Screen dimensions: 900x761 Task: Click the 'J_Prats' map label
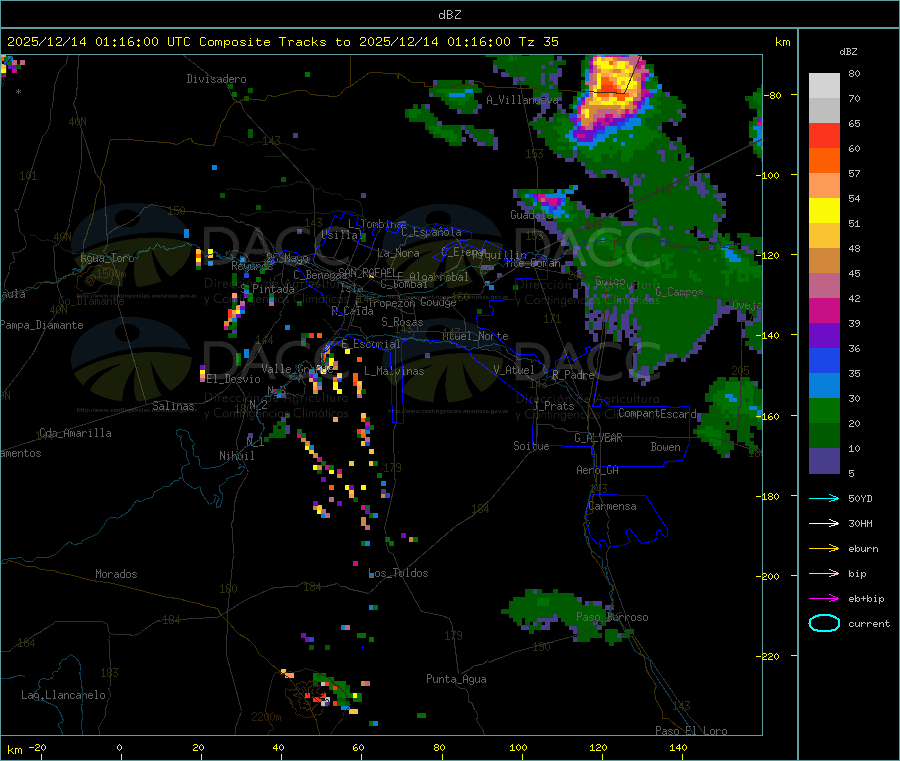[x=554, y=406]
